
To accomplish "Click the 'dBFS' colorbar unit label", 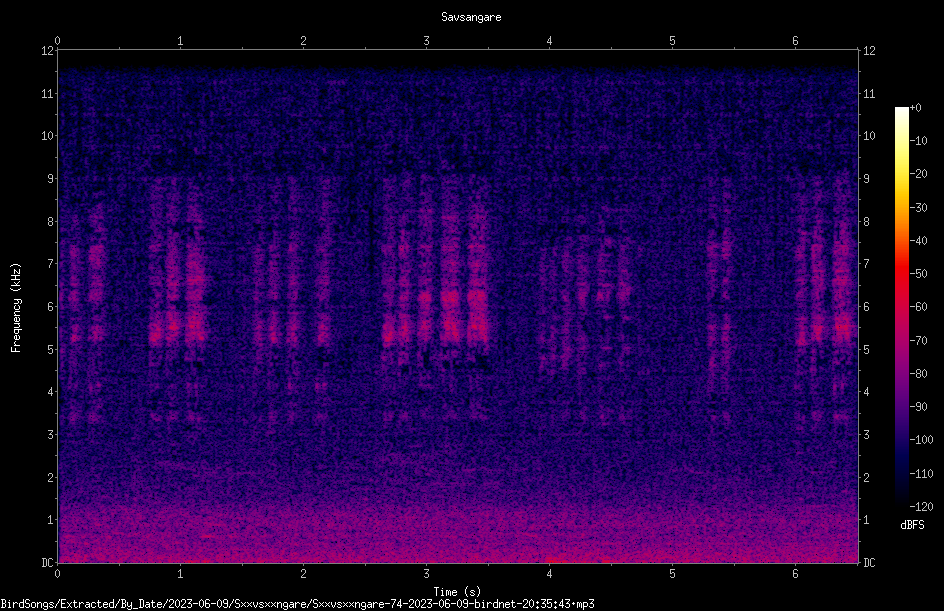I will coord(912,525).
